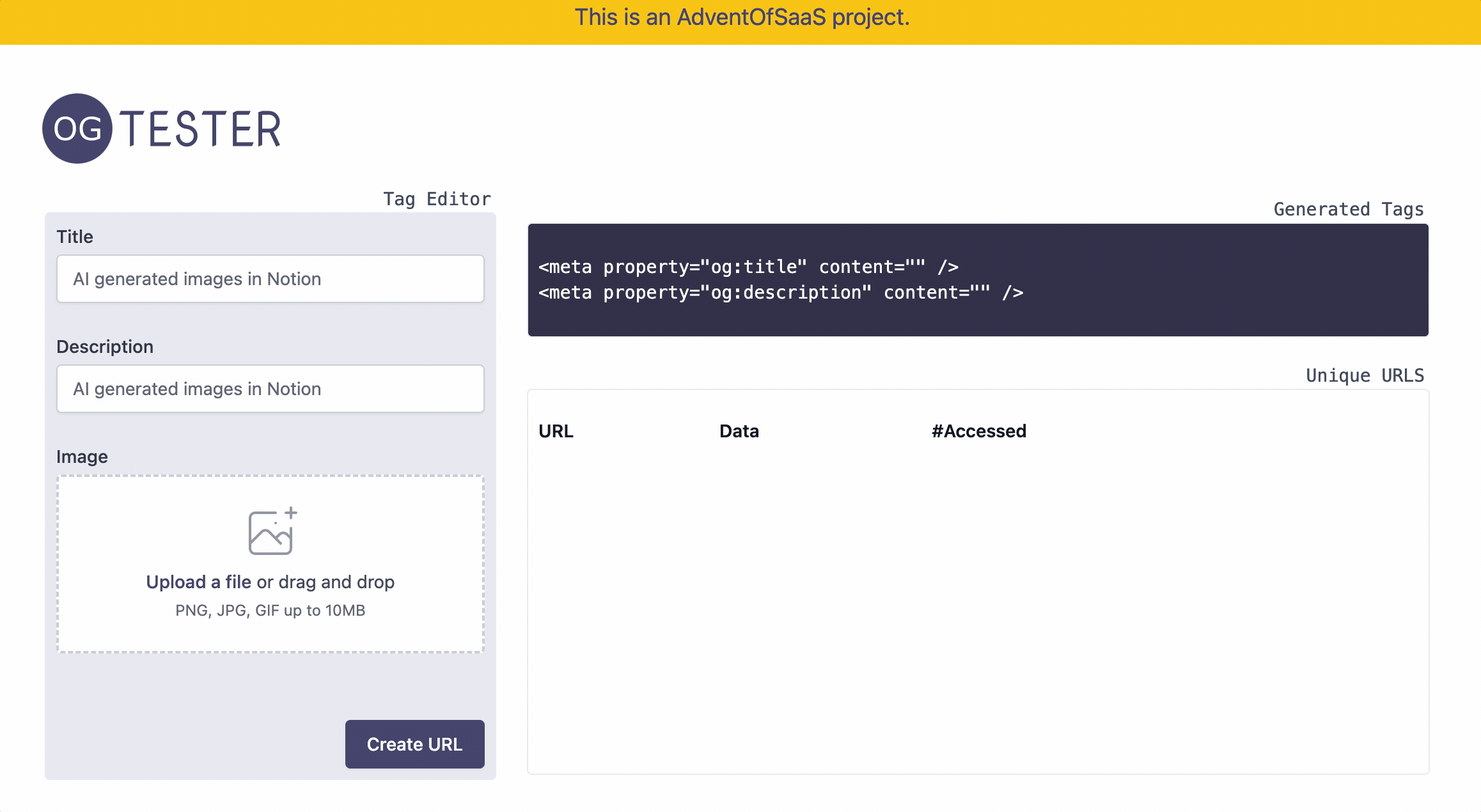1481x812 pixels.
Task: Focus the Title input field
Action: click(270, 279)
